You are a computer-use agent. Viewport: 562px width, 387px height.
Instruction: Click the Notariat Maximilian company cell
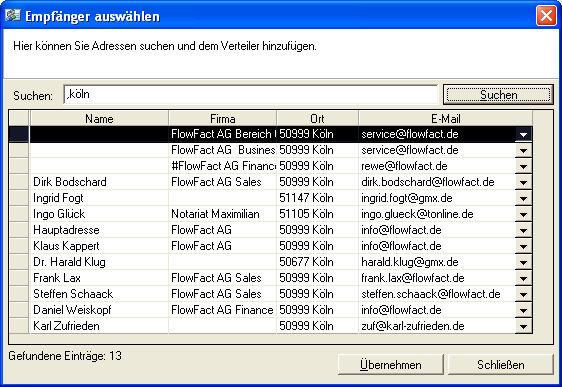[x=223, y=214]
